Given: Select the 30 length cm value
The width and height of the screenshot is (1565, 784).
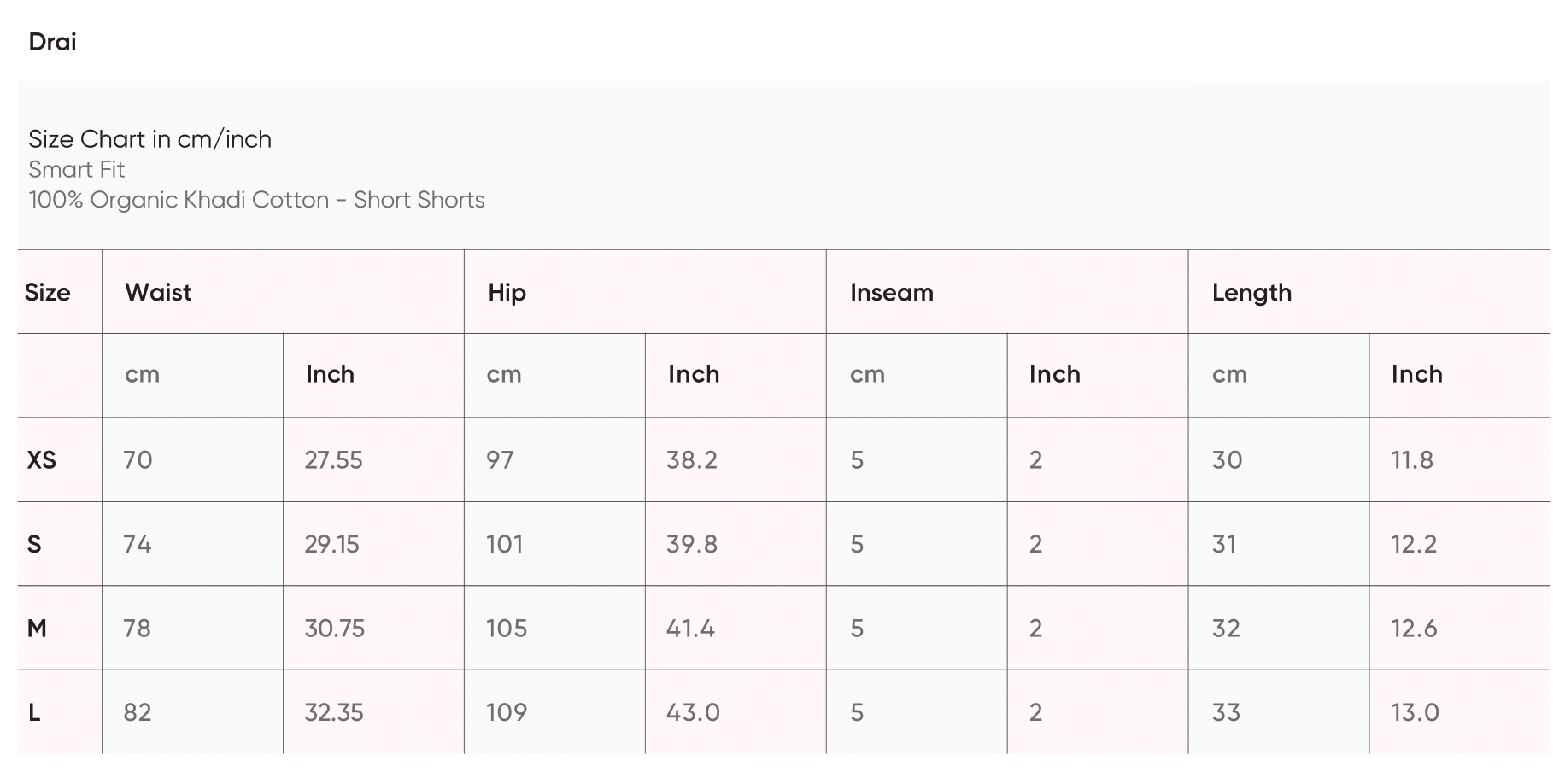Looking at the screenshot, I should click(x=1227, y=460).
